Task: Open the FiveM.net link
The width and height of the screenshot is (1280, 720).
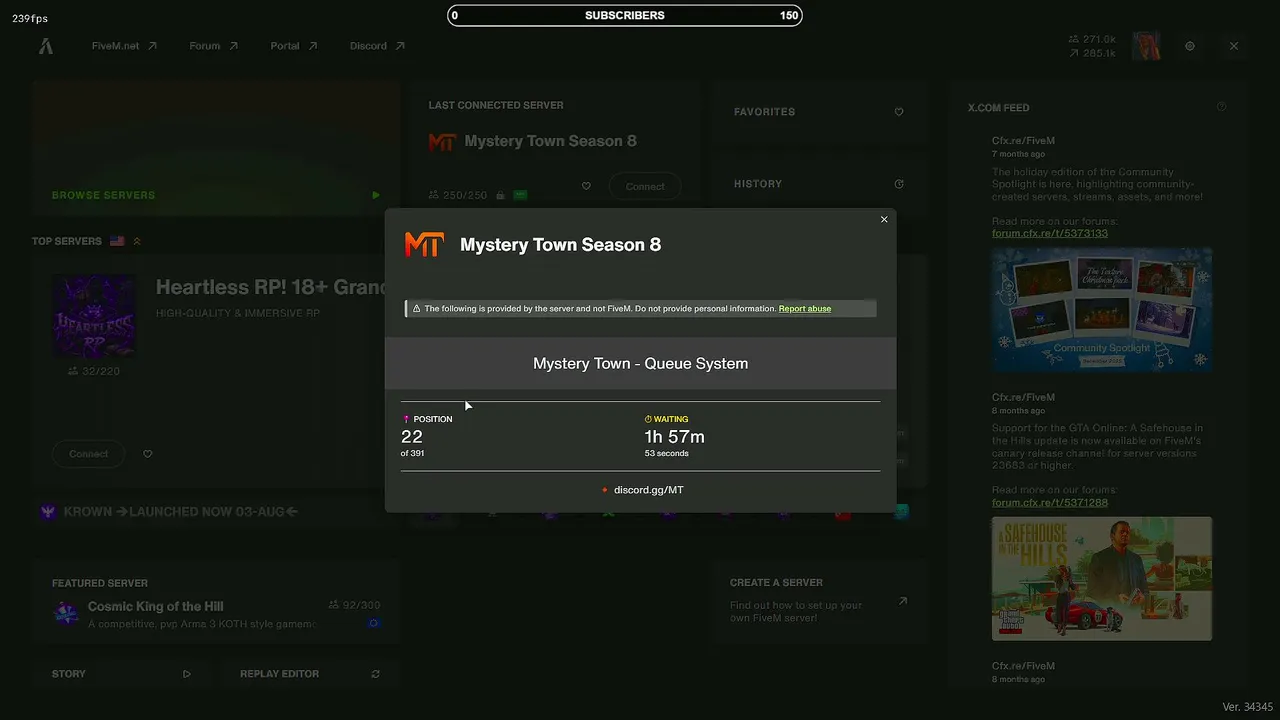Action: pyautogui.click(x=124, y=46)
